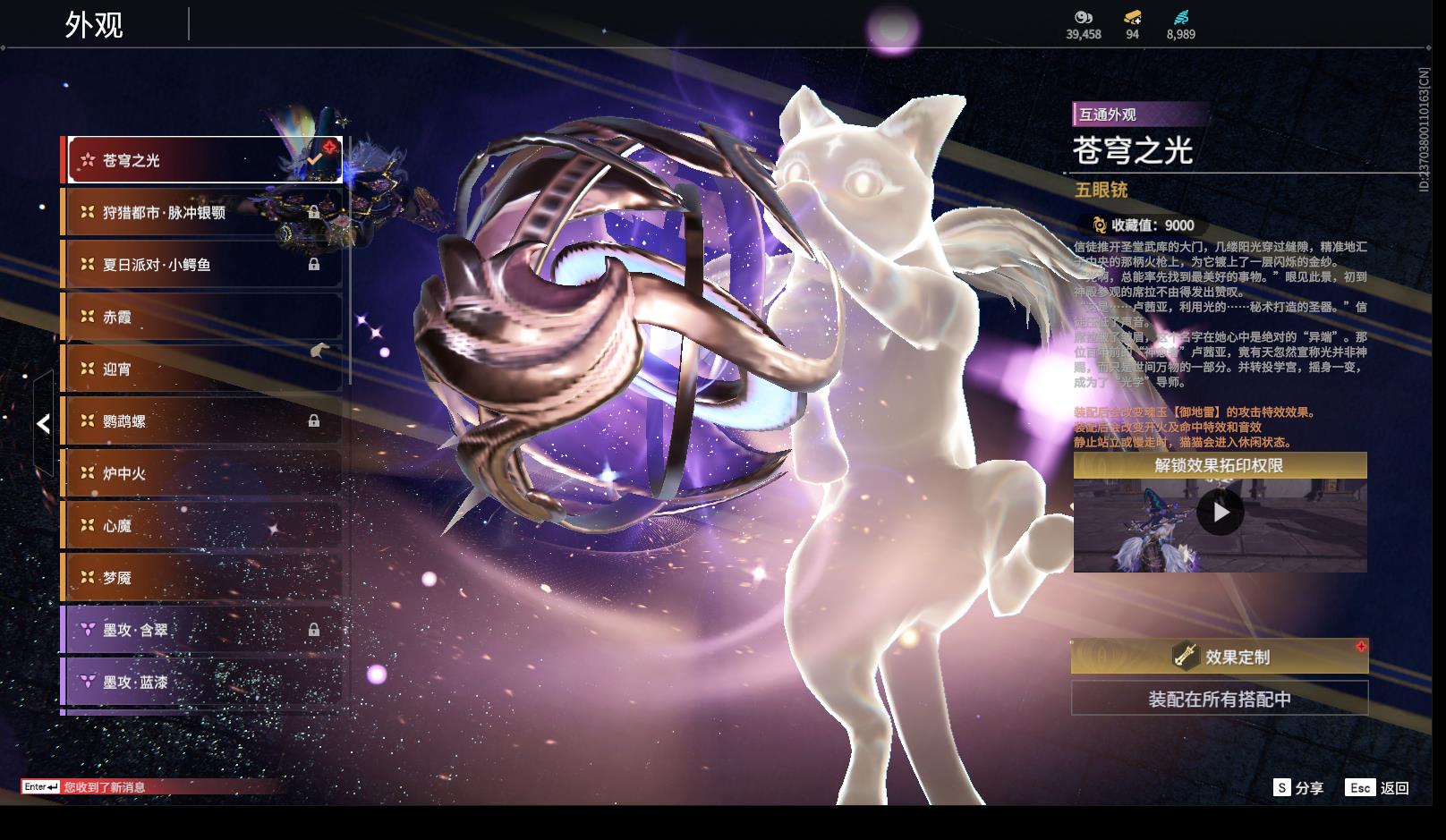Click the rarity icon beside 梦魇

(x=88, y=578)
